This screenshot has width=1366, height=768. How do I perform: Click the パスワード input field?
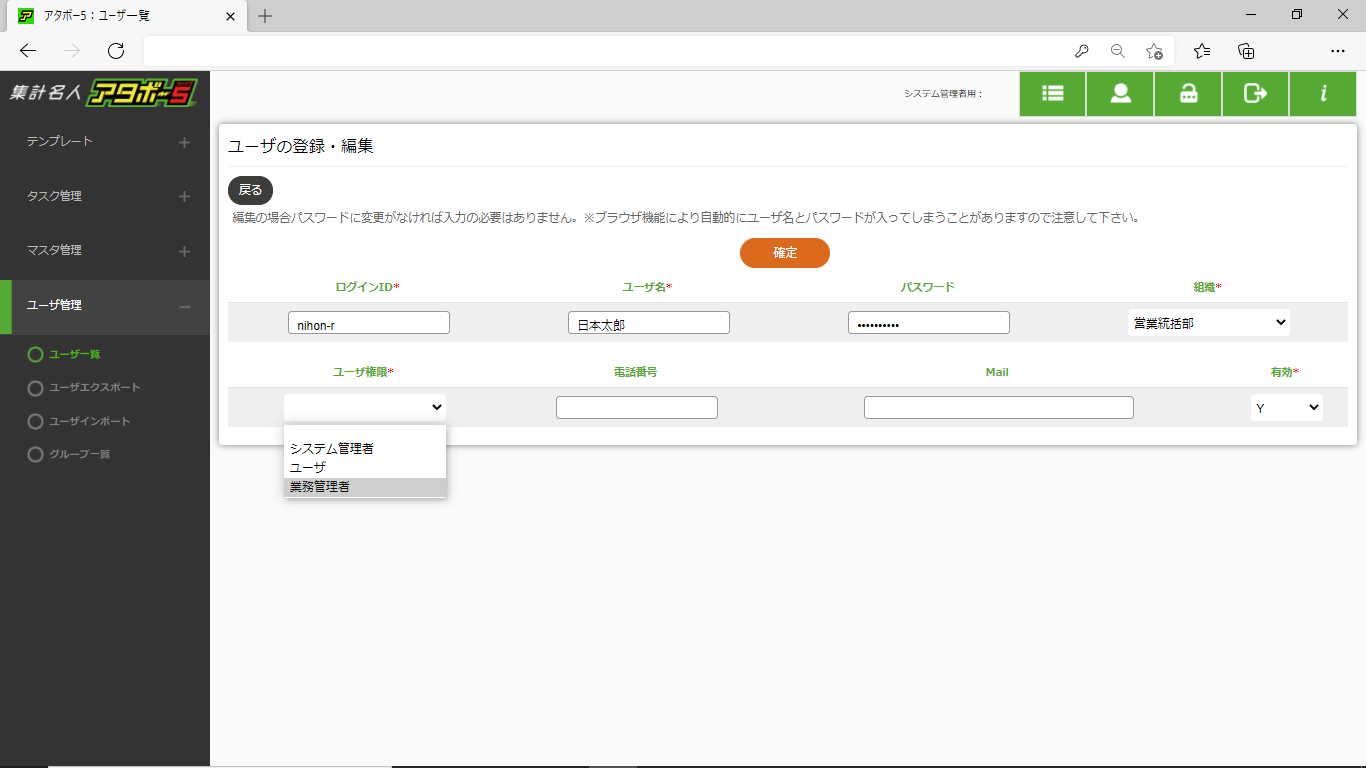pos(929,323)
